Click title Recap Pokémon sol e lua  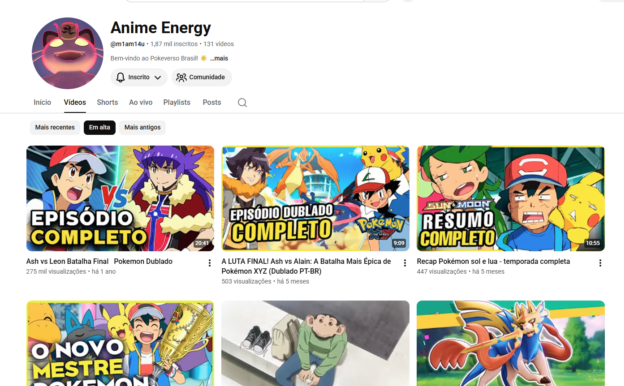coord(493,261)
